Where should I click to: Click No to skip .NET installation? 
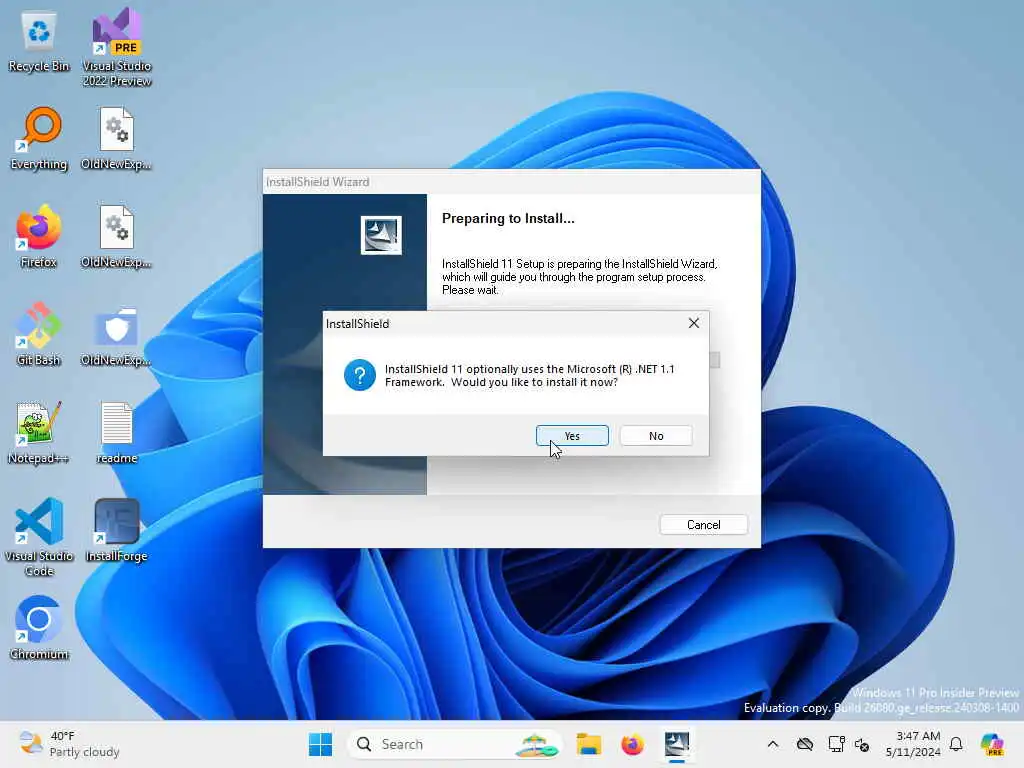click(656, 436)
